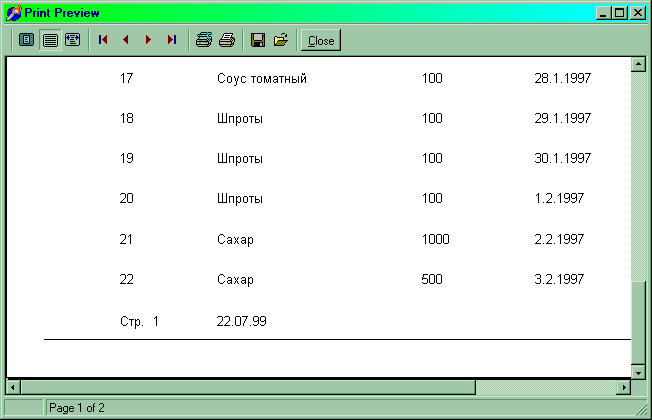Image resolution: width=652 pixels, height=420 pixels.
Task: Click the vertical scrollbar up arrow
Action: pyautogui.click(x=637, y=65)
